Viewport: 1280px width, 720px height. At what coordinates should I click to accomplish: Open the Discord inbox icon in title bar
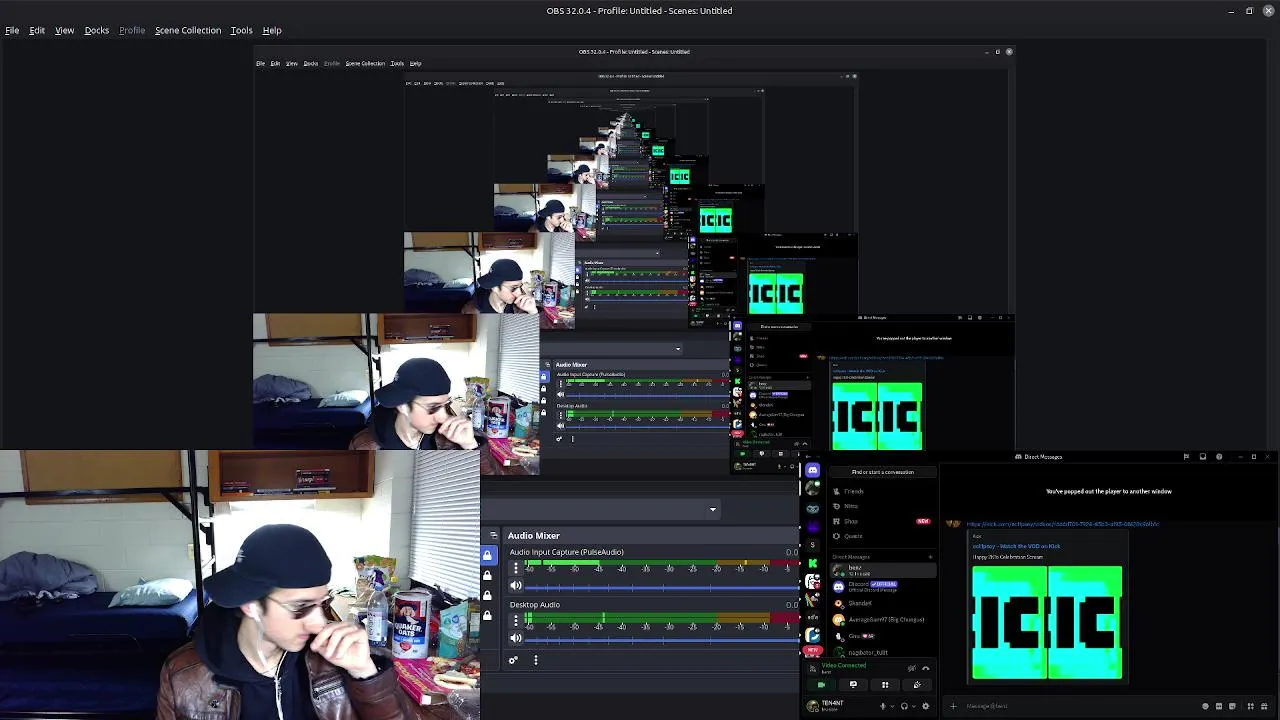(x=1203, y=457)
